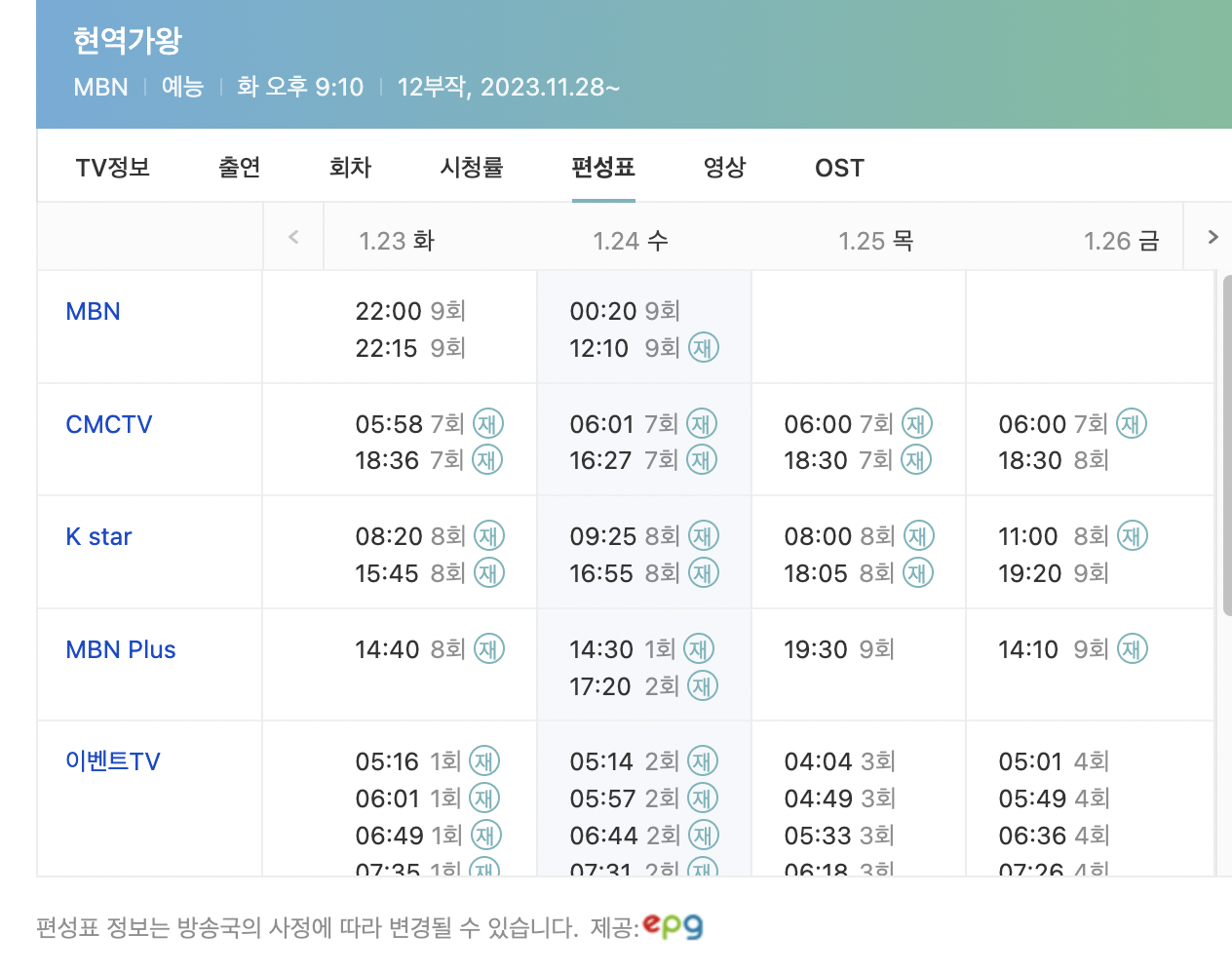Click the rerun badge for 이벤트TV 06:01
The height and width of the screenshot is (973, 1232).
[484, 798]
